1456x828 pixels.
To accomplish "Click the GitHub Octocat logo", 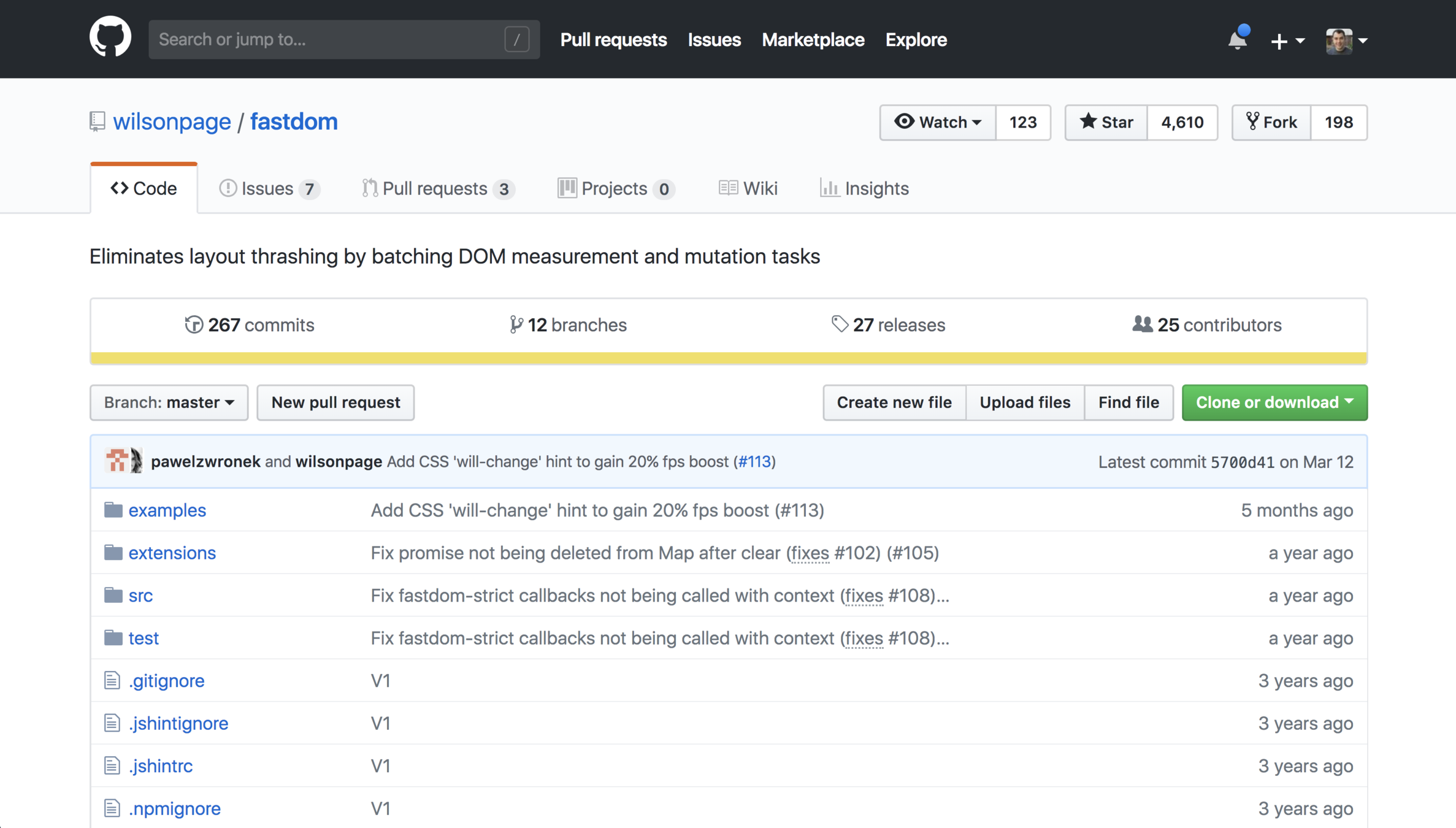I will [110, 38].
